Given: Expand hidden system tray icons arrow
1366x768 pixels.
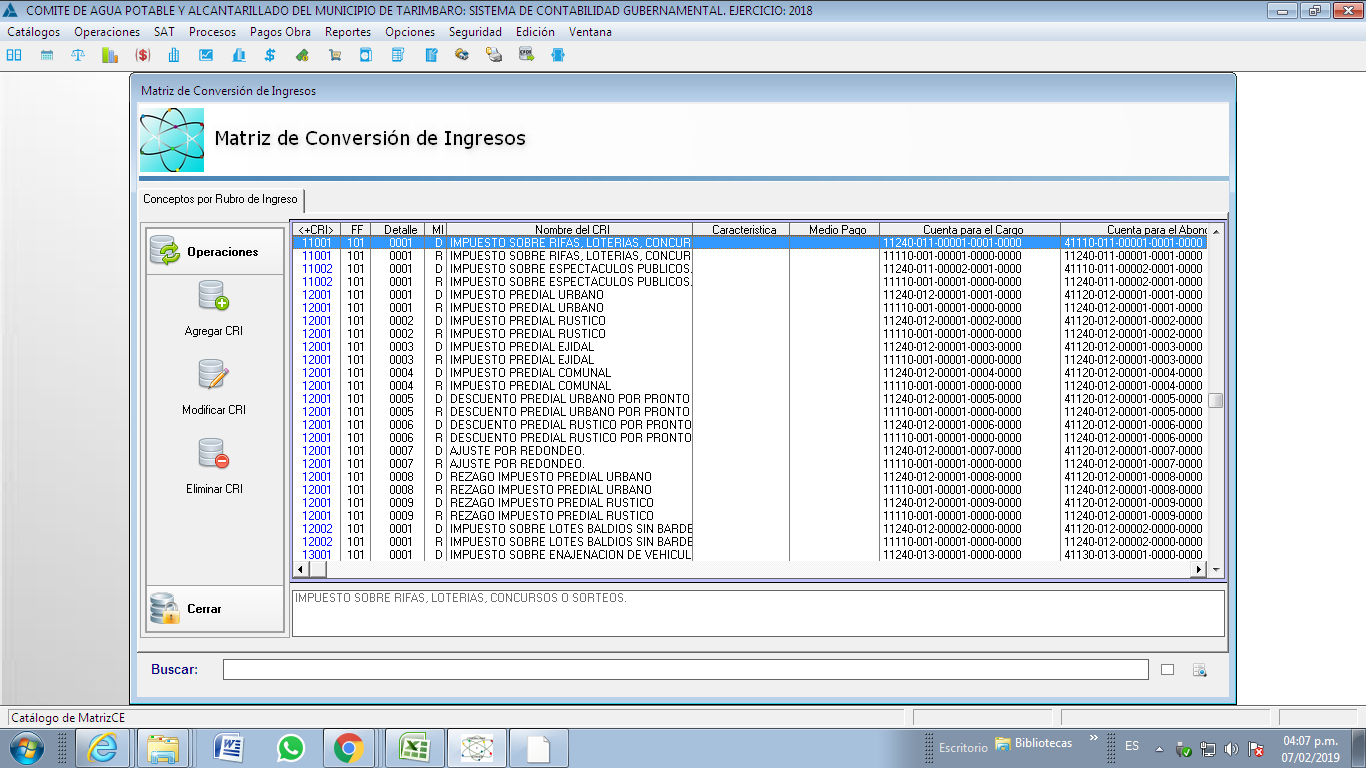Looking at the screenshot, I should point(1159,748).
